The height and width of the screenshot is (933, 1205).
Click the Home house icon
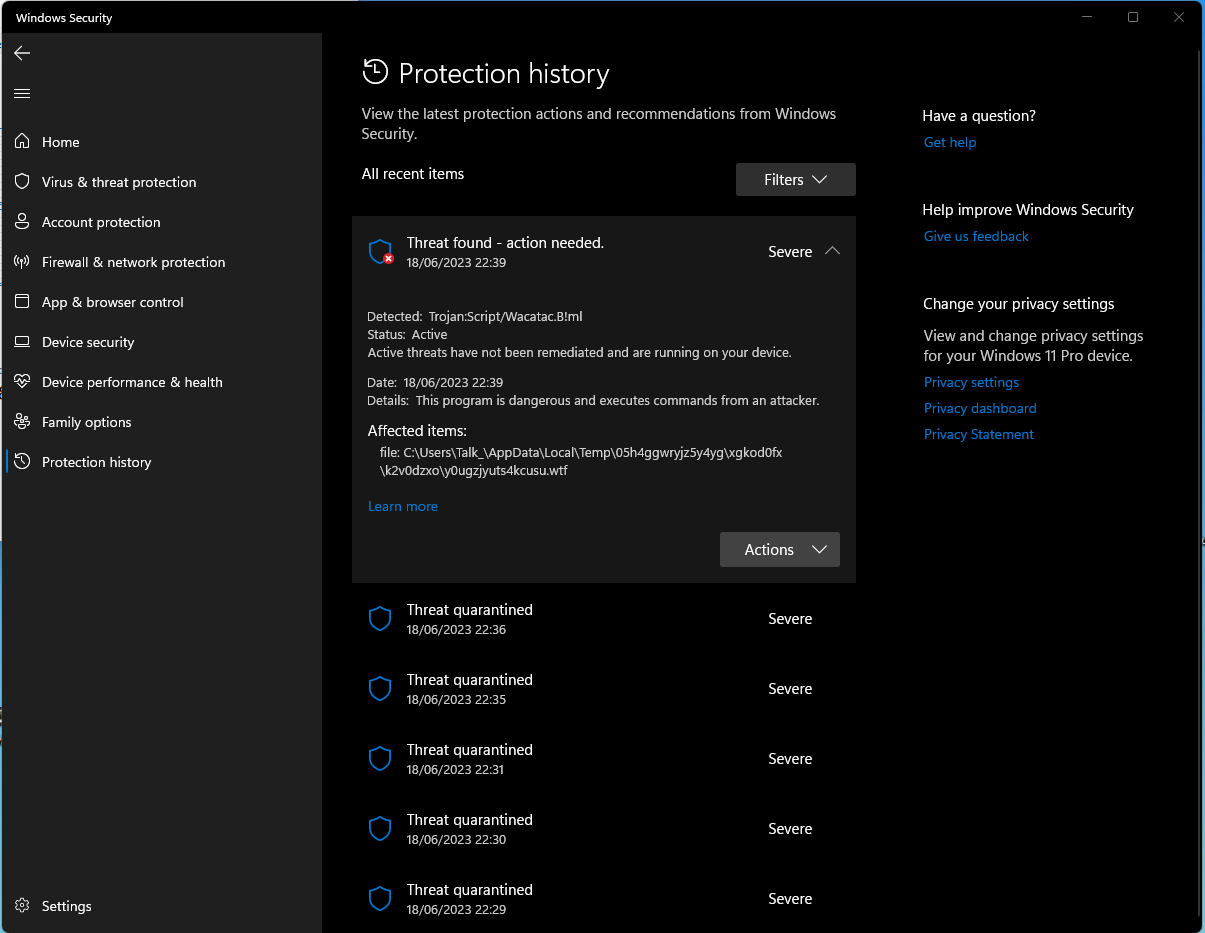[22, 142]
